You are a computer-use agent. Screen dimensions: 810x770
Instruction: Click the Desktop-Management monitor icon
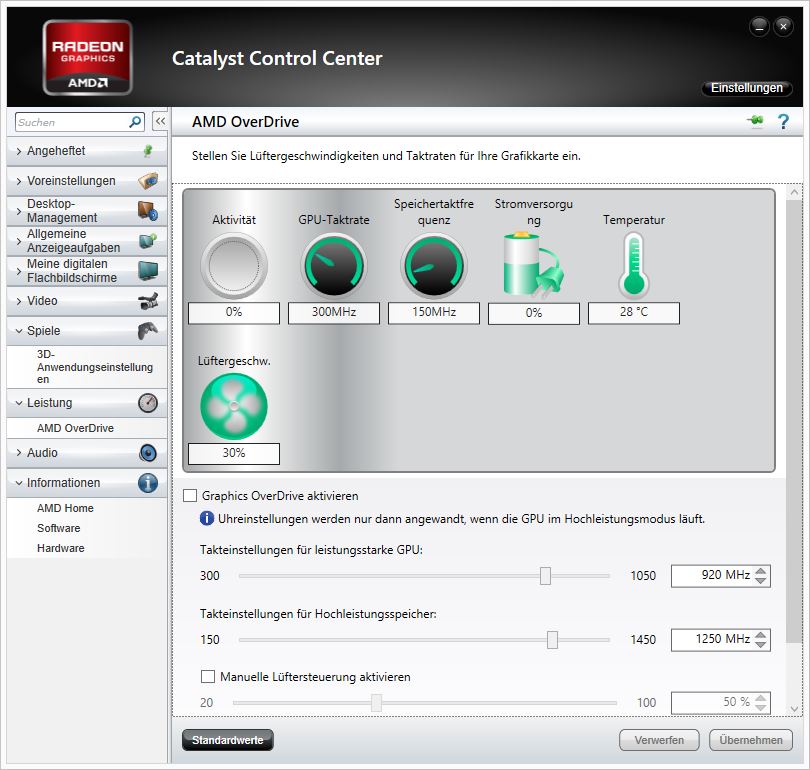(148, 211)
